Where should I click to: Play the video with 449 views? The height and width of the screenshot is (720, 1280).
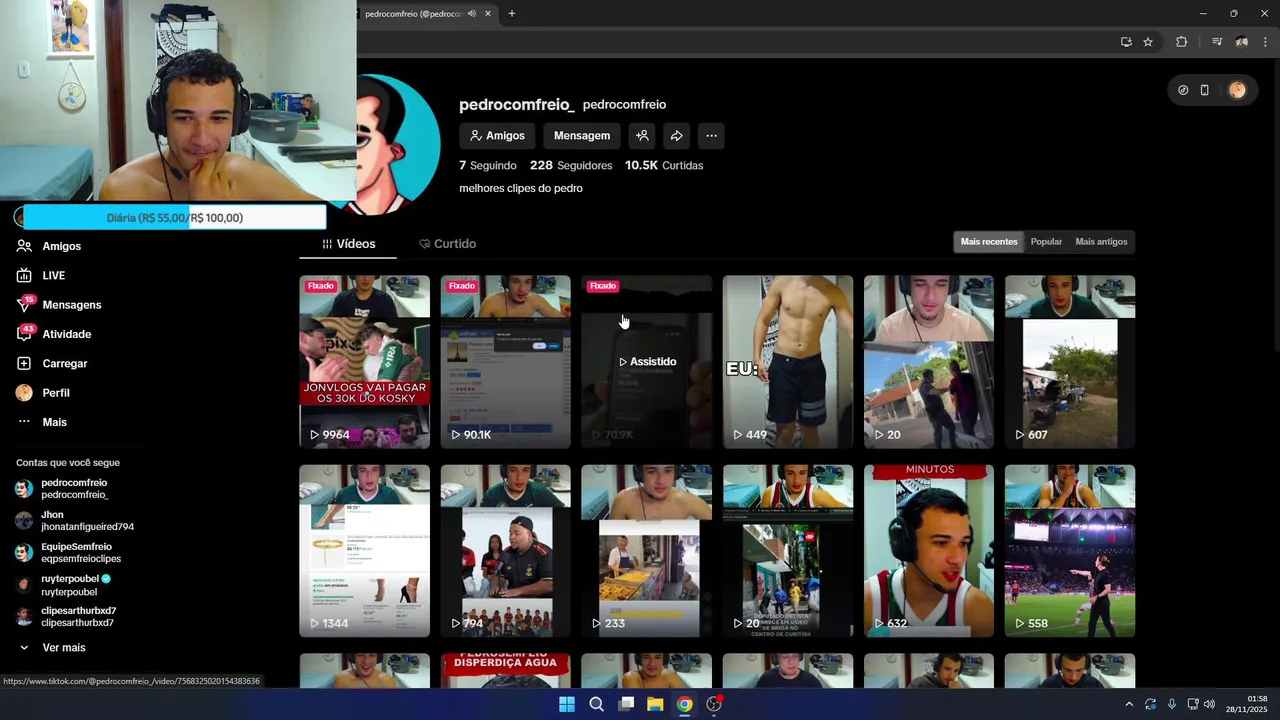tap(788, 362)
